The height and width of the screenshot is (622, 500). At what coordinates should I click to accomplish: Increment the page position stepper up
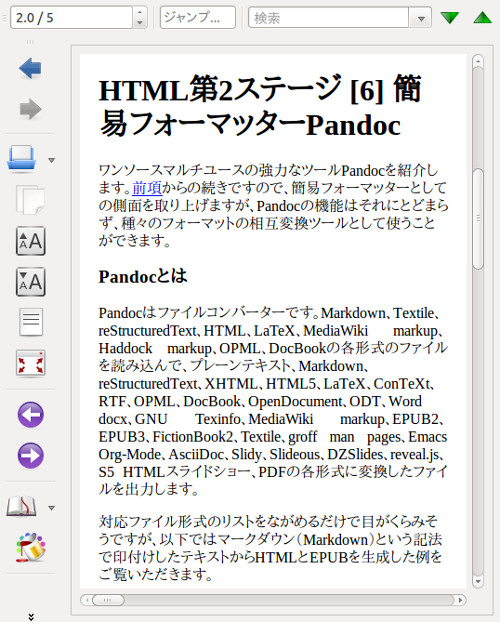tap(139, 13)
